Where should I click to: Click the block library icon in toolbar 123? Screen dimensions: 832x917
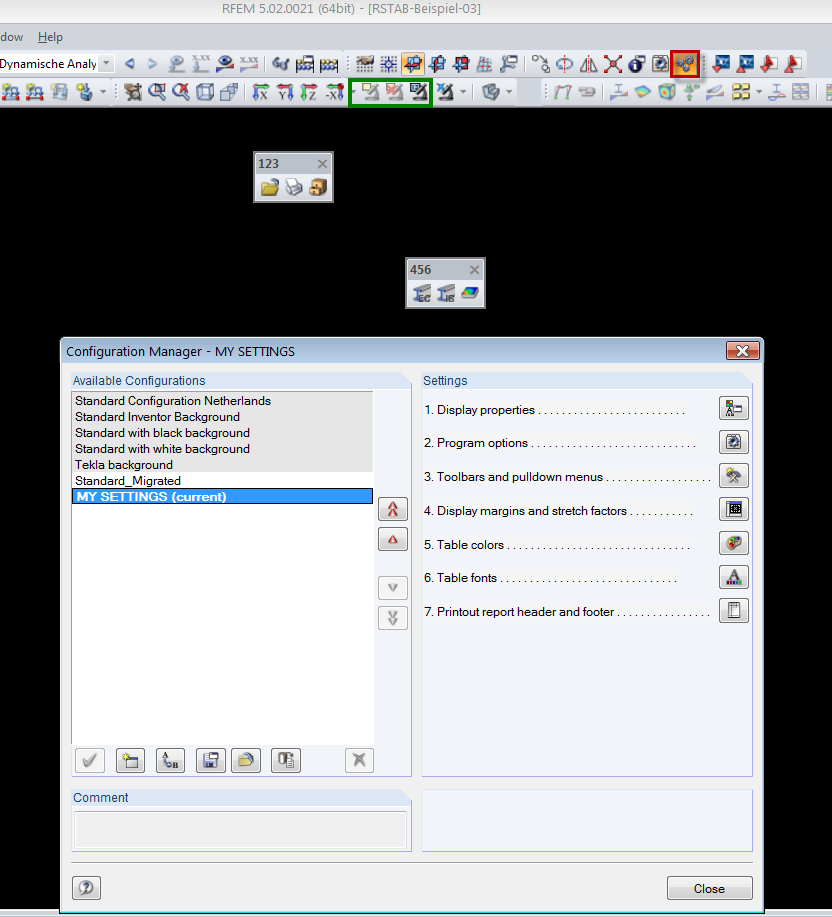(317, 187)
